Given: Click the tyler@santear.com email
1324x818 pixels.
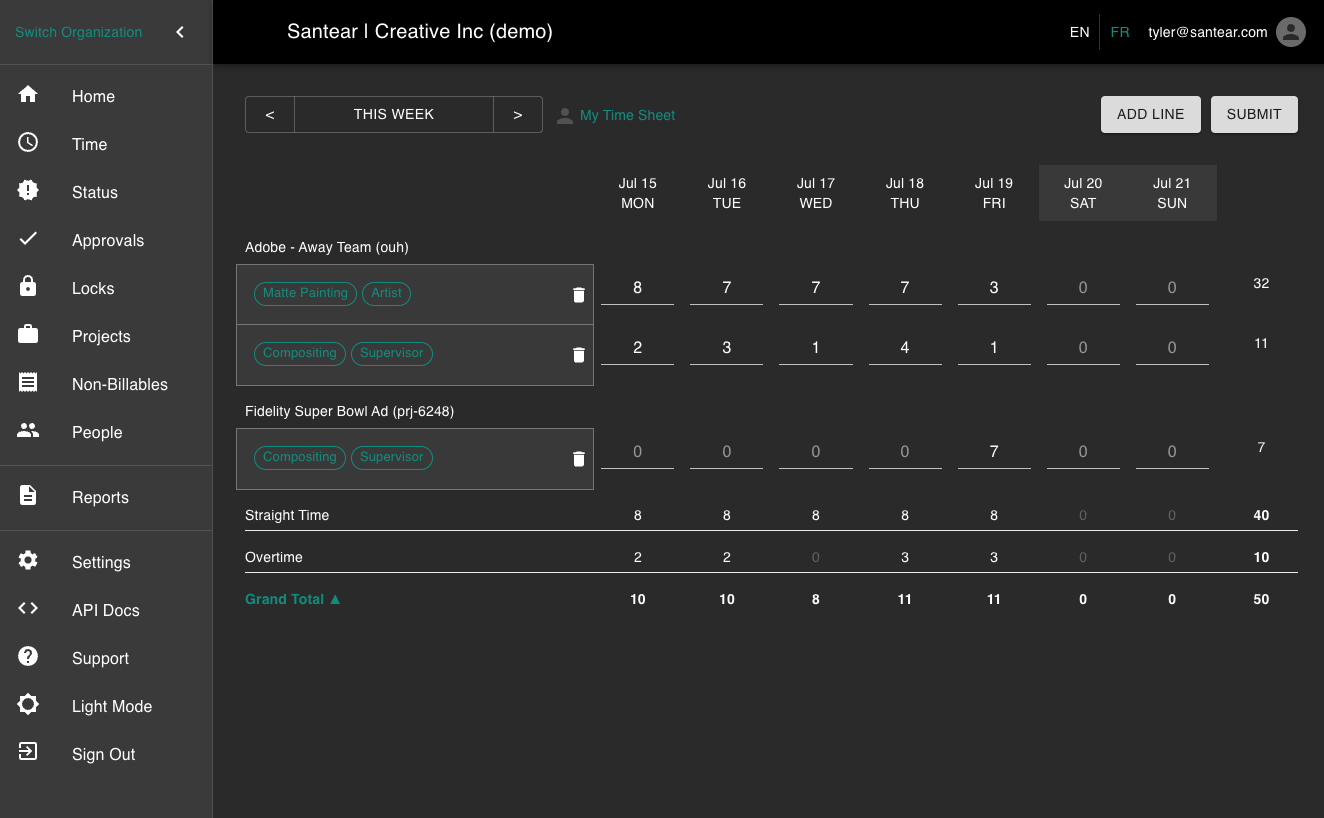Looking at the screenshot, I should pos(1208,32).
